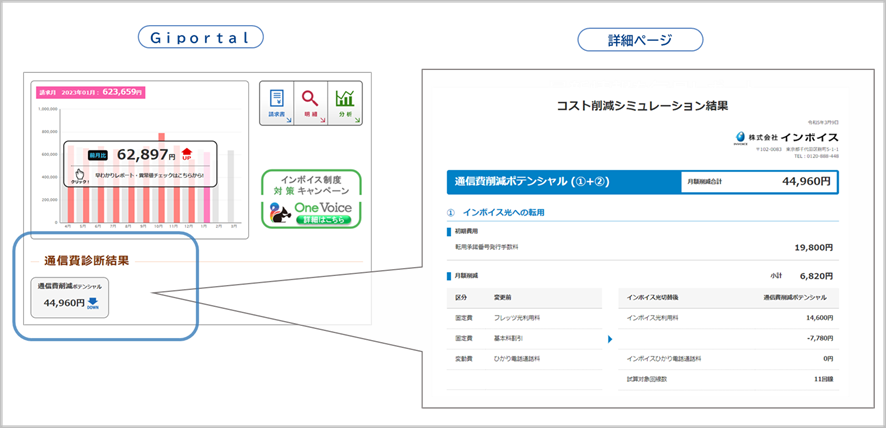This screenshot has width=886, height=428.
Task: Click the 月額削減合計 44,960円 total field
Action: coord(759,182)
